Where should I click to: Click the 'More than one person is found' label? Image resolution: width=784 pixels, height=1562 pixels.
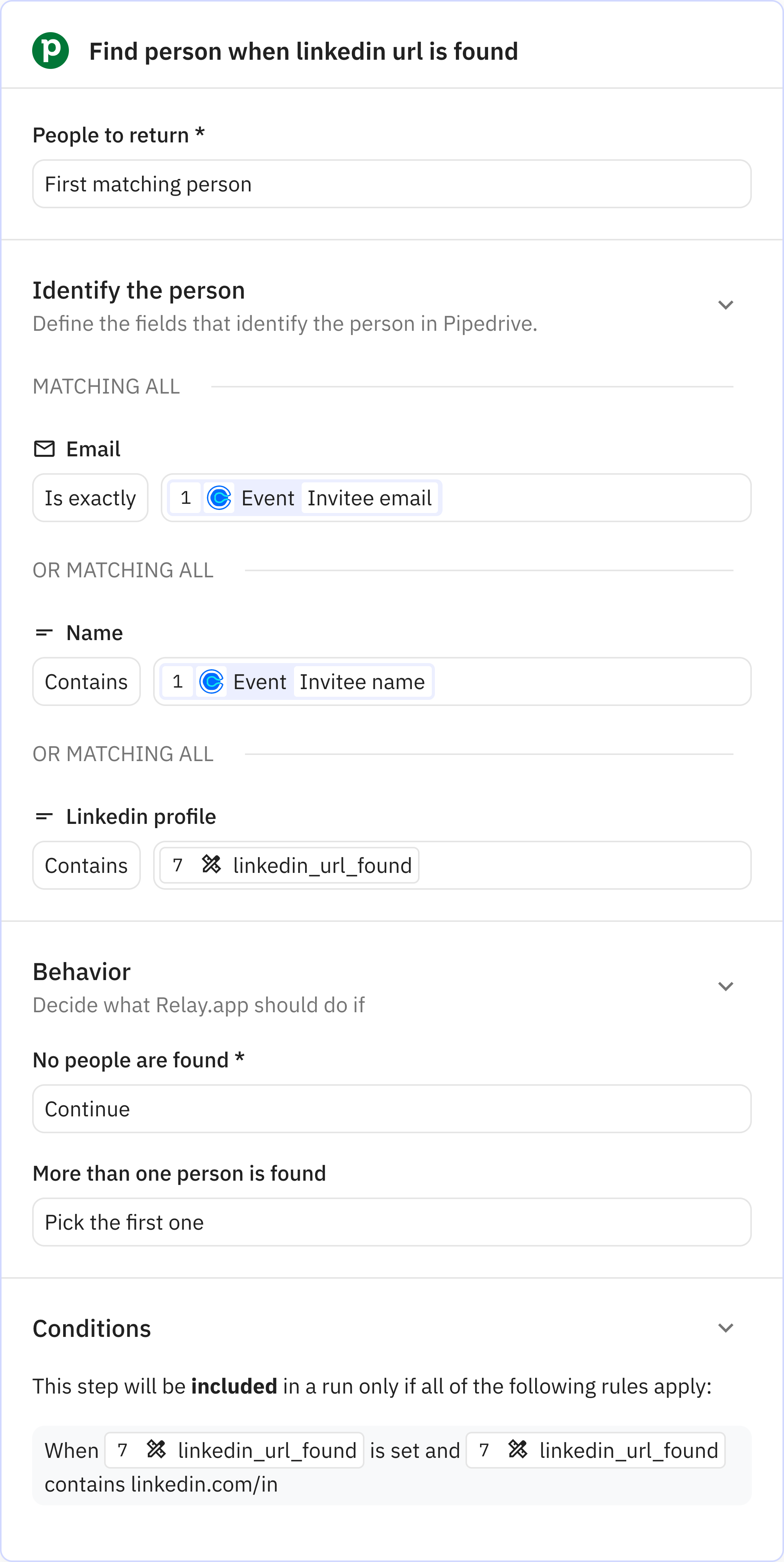pyautogui.click(x=180, y=1173)
